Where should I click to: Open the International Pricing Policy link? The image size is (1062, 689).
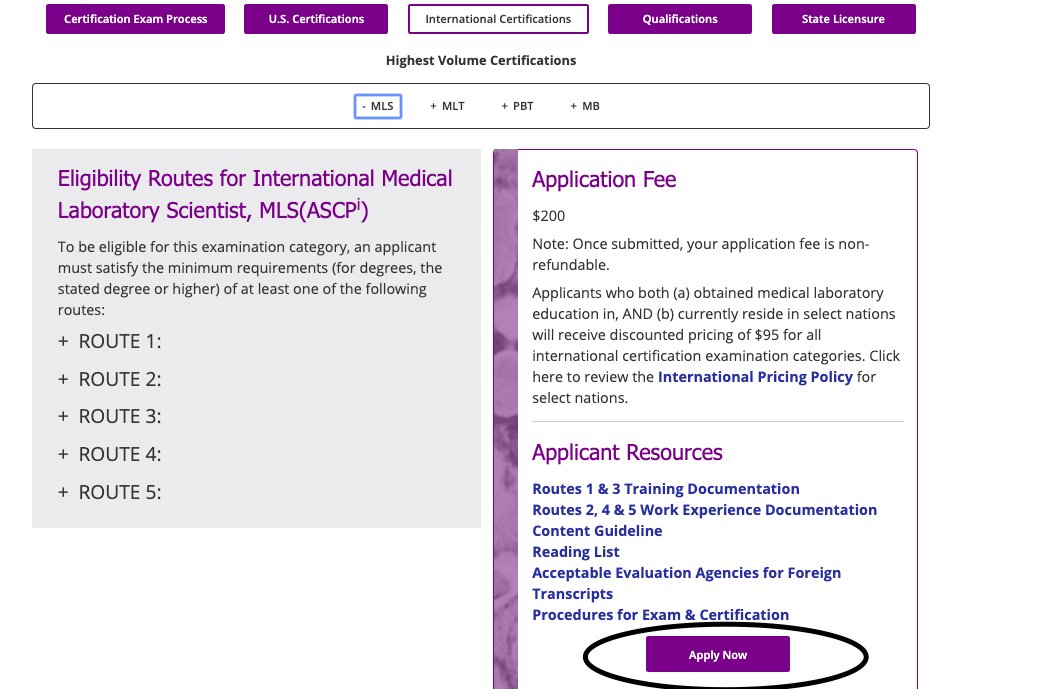755,377
